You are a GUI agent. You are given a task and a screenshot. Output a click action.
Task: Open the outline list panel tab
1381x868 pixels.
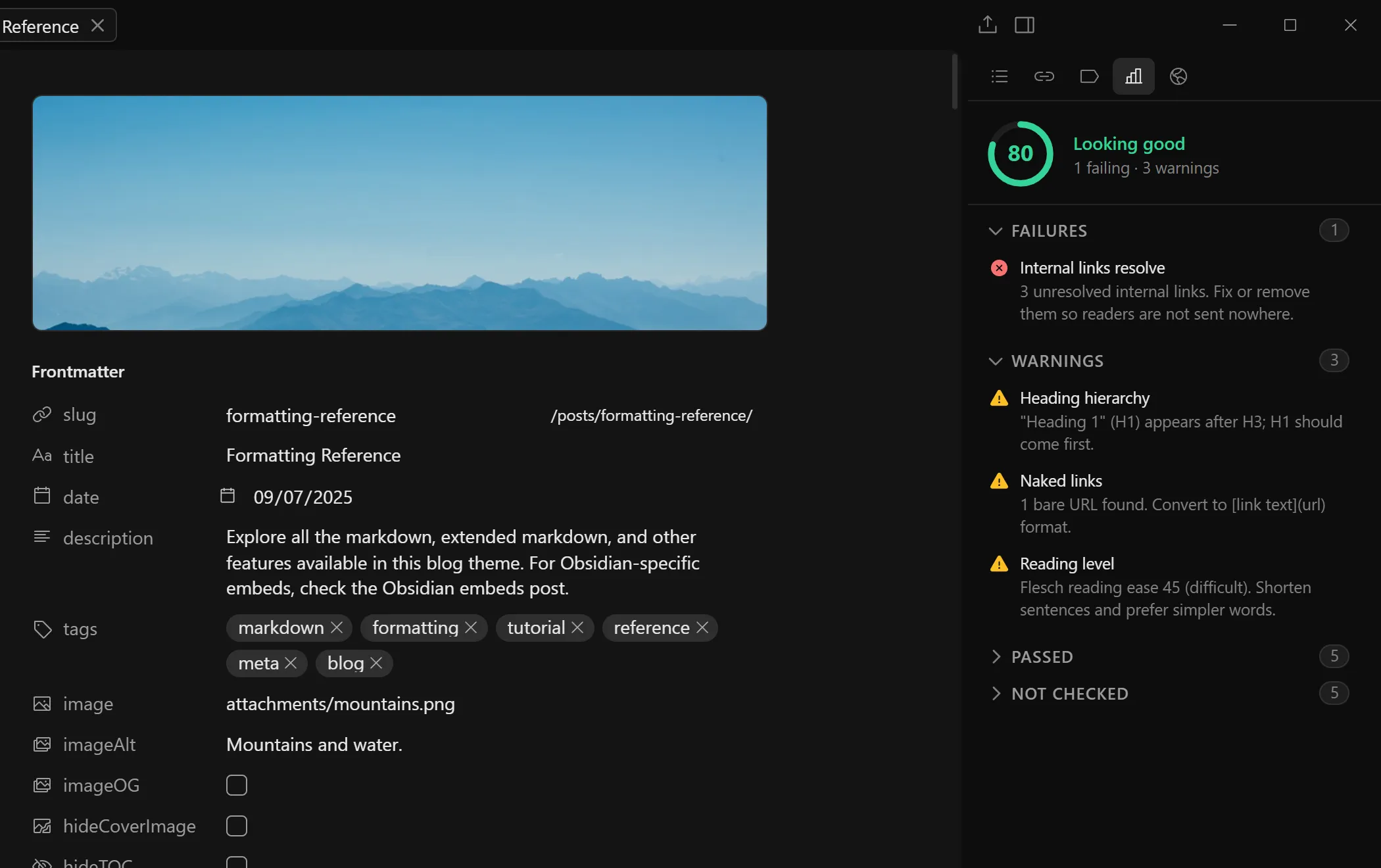(x=1000, y=76)
